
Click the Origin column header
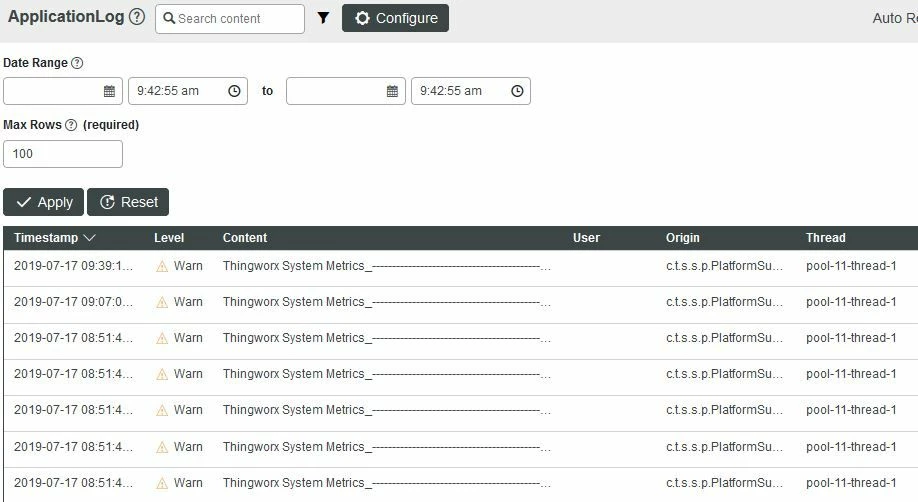pos(683,238)
